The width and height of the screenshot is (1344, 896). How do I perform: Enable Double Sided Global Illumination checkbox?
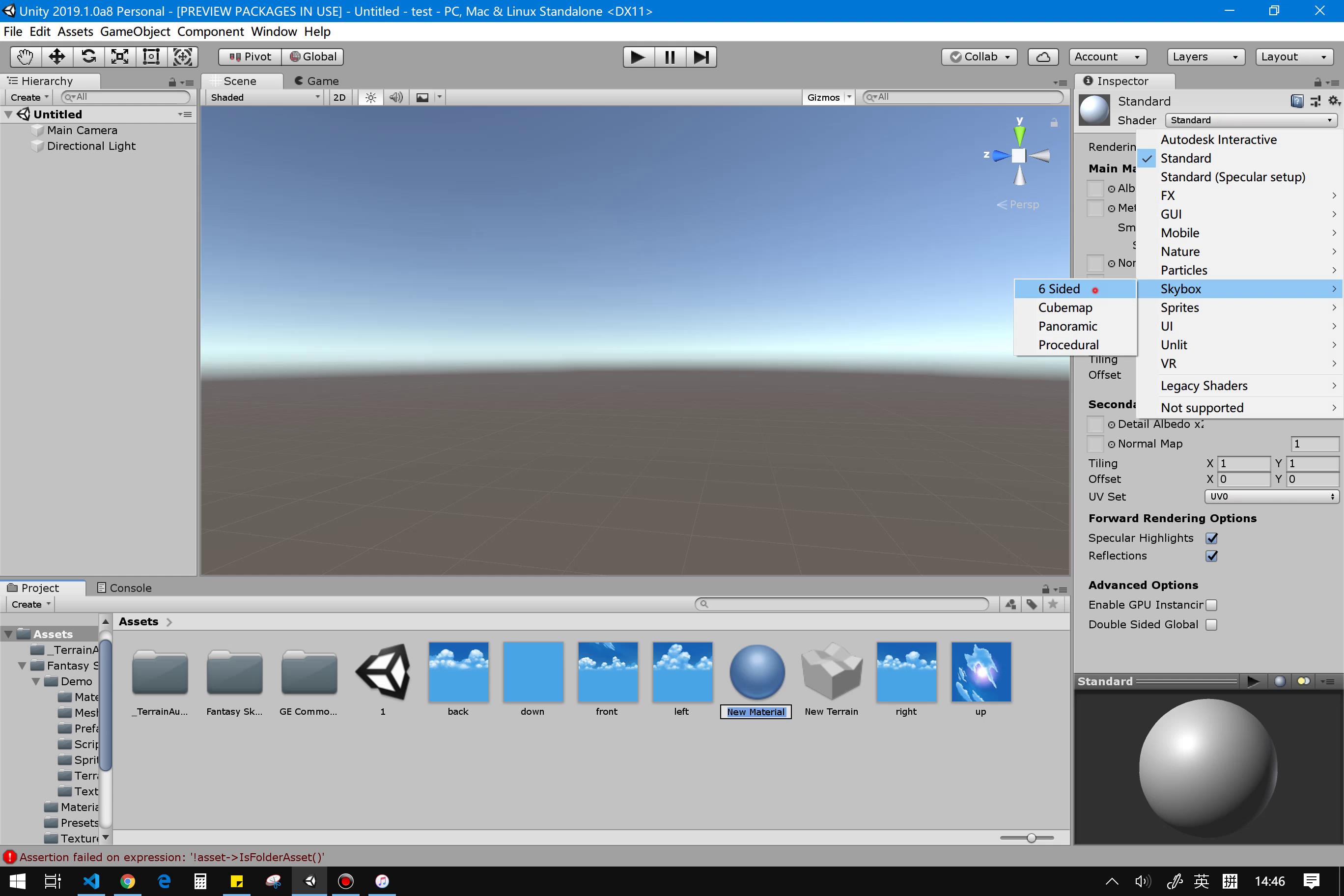pyautogui.click(x=1211, y=624)
